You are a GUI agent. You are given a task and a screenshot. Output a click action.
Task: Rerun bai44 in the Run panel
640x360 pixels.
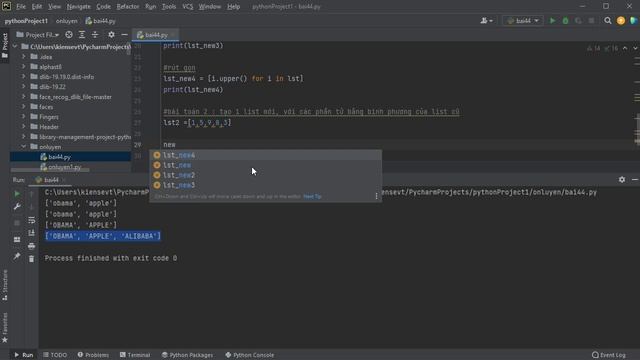17,194
